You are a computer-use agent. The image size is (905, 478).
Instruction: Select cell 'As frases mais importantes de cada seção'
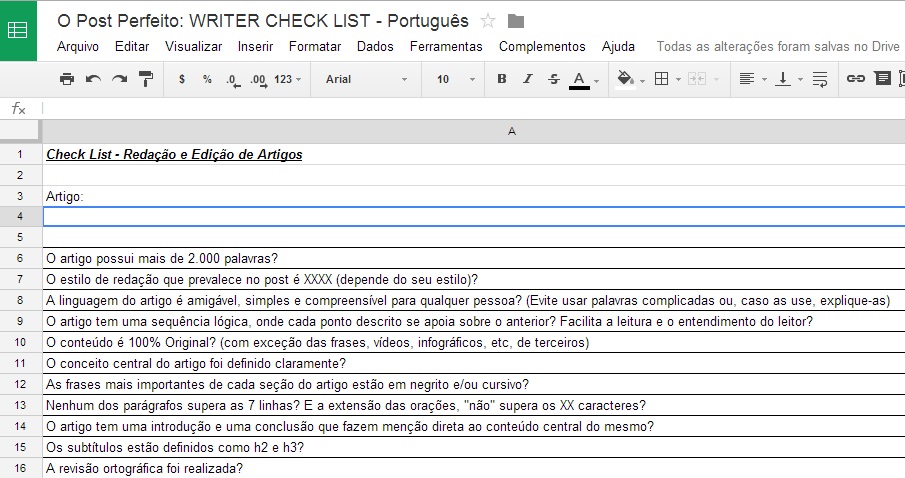coord(473,384)
